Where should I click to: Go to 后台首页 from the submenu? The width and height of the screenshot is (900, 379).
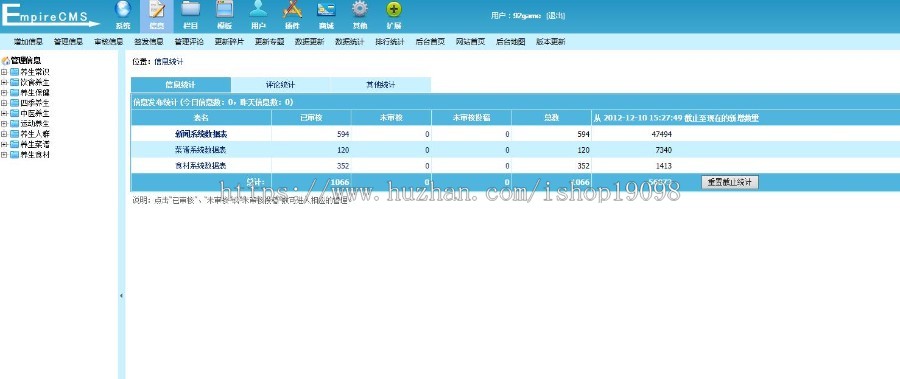click(430, 42)
